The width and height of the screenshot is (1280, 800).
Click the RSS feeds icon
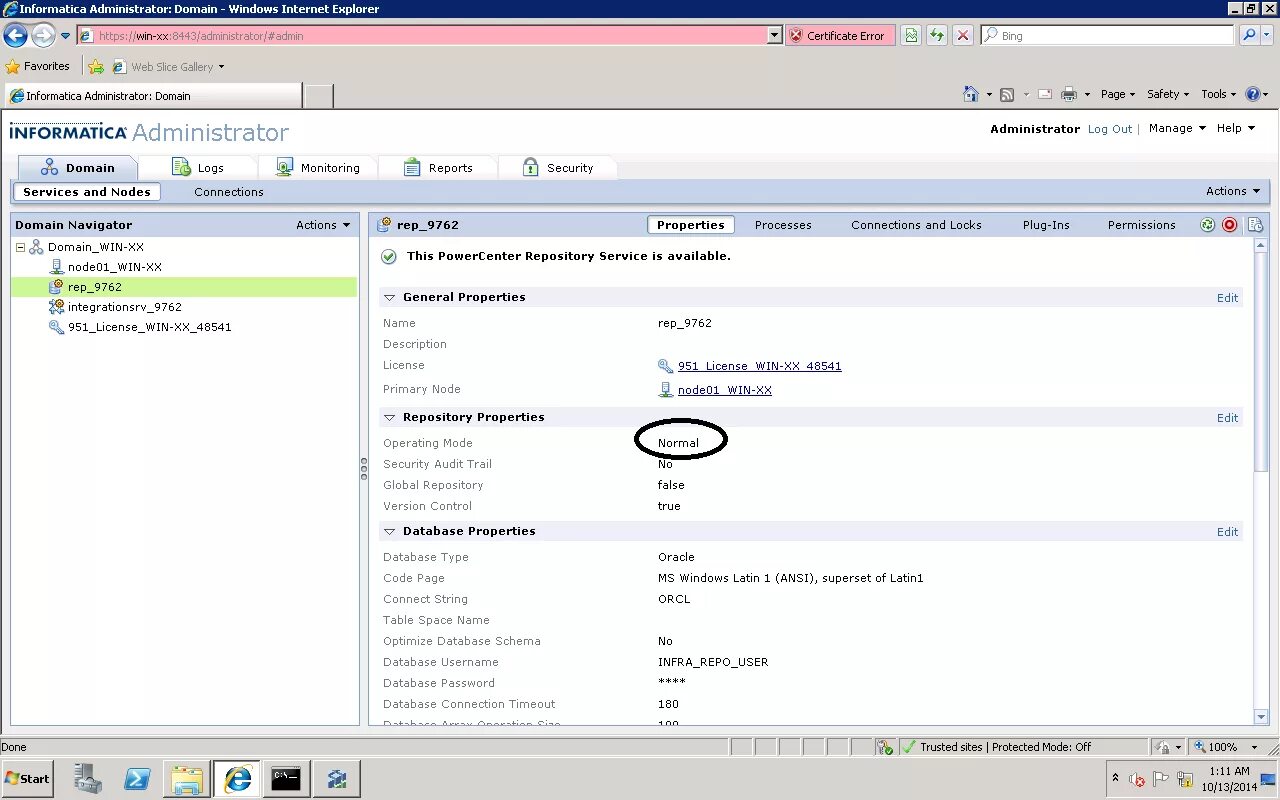click(1007, 94)
